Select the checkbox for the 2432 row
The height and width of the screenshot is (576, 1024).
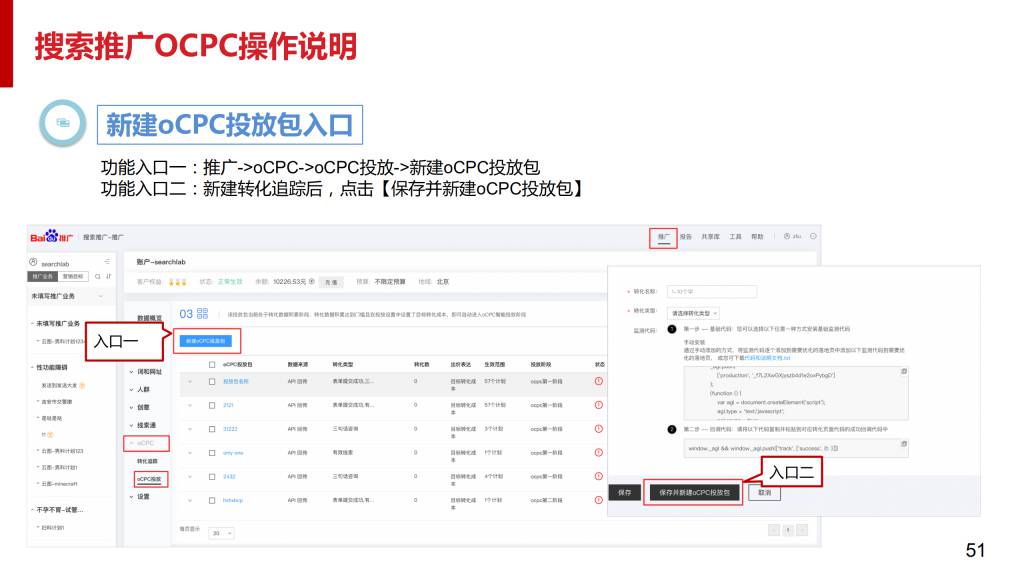(x=211, y=477)
